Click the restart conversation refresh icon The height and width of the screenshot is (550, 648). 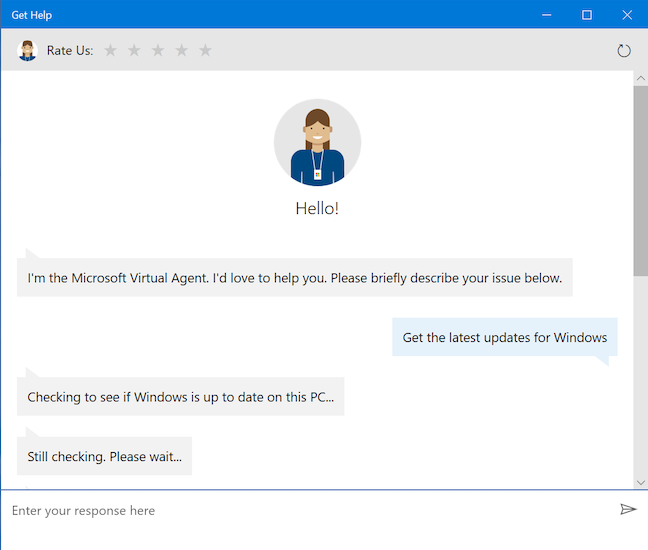click(x=624, y=50)
